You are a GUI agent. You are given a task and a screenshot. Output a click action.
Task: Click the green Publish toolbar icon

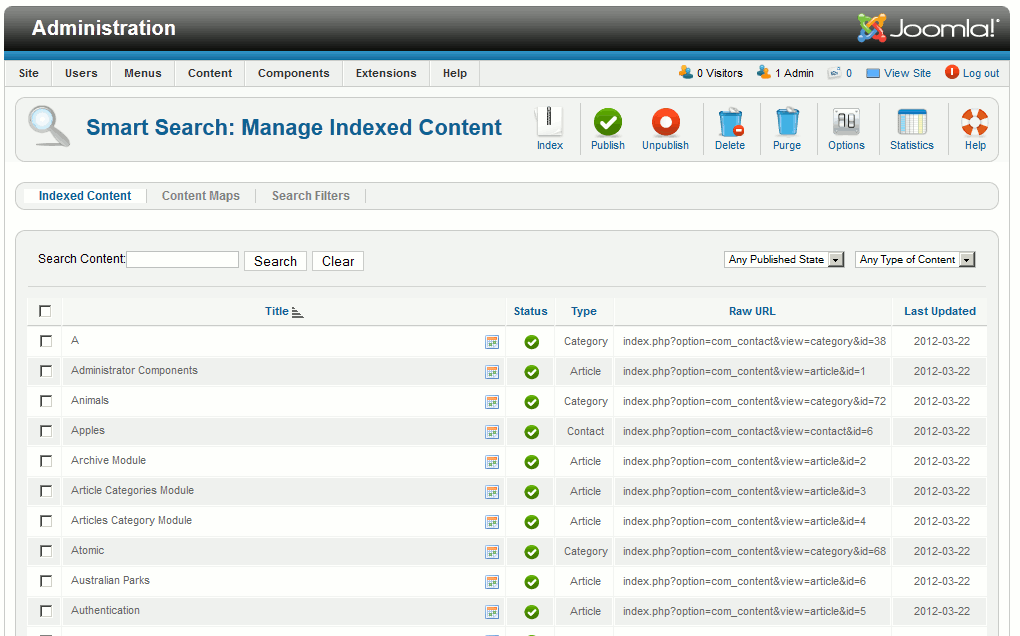coord(607,123)
